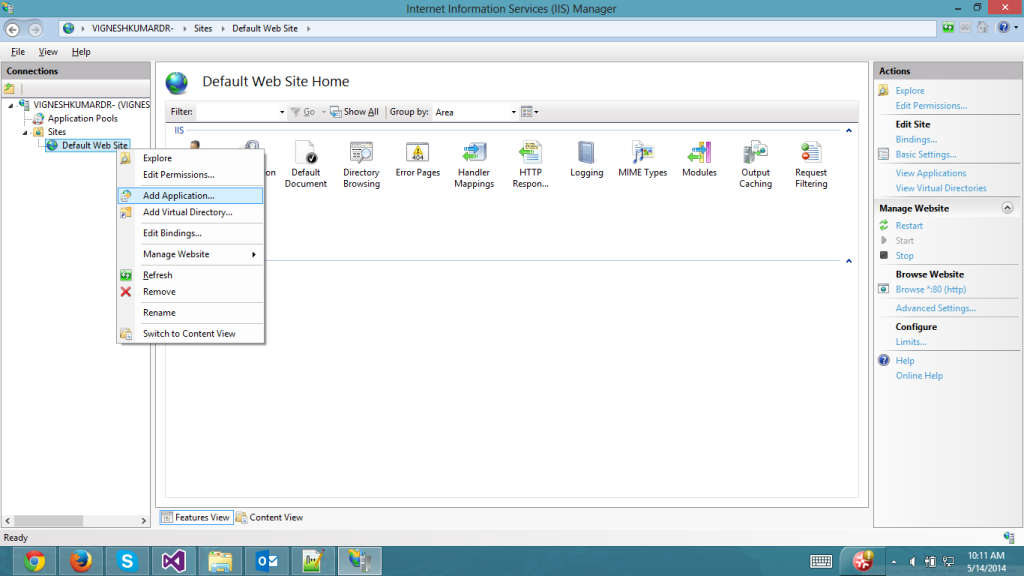Click the Advanced Settings link

coord(935,308)
